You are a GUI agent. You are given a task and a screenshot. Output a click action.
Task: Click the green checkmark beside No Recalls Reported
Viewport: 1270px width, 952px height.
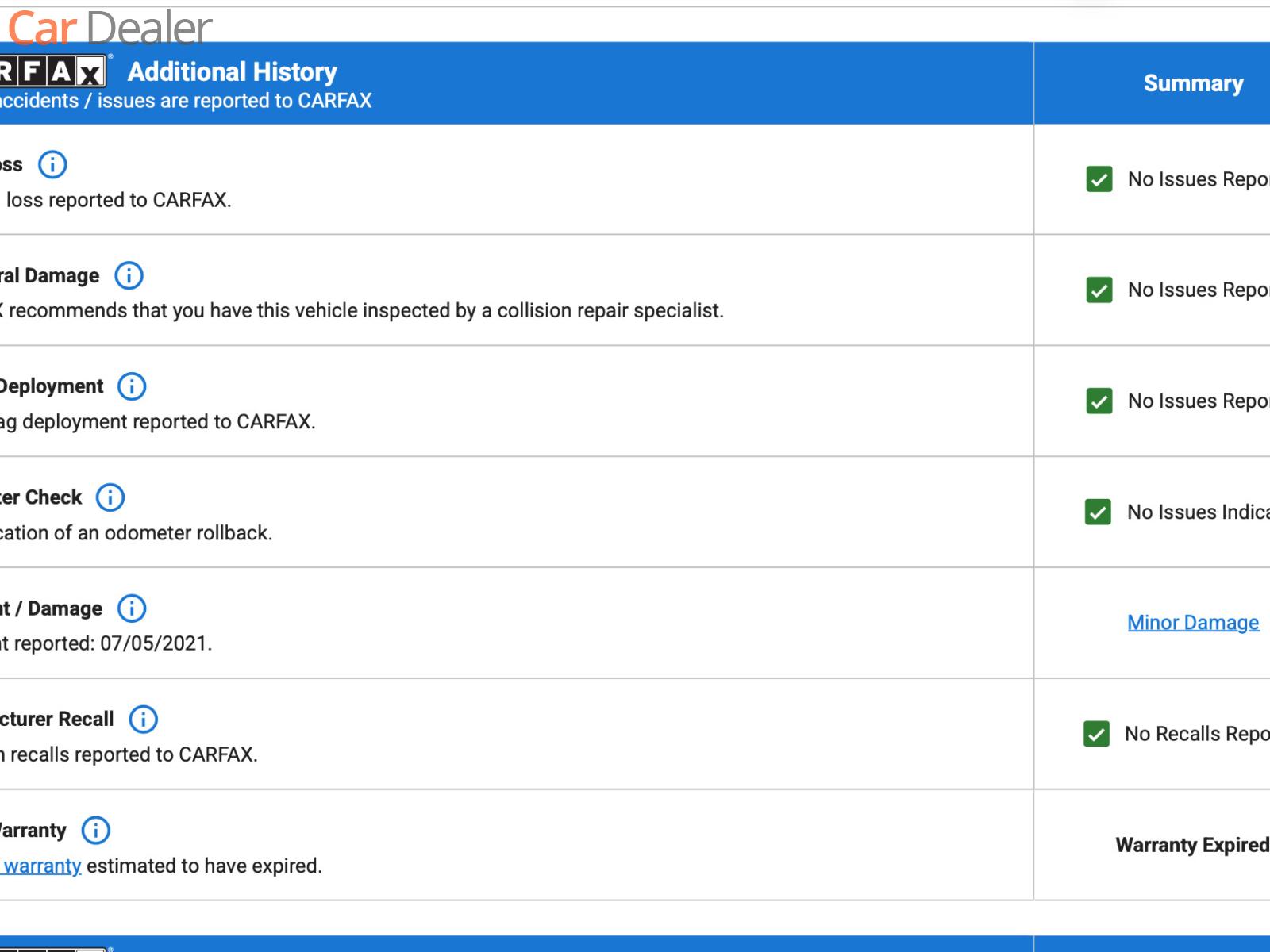[x=1097, y=735]
